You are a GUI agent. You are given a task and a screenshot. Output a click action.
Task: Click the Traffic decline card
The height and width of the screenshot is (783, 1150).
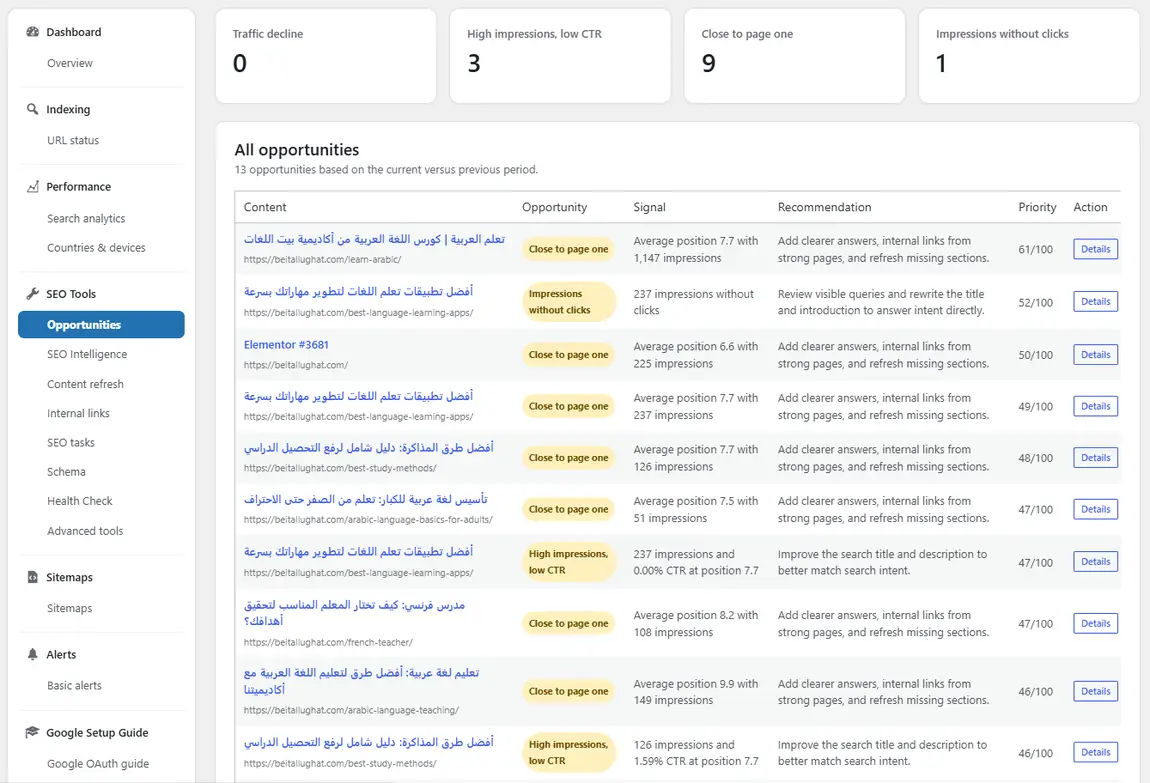point(326,56)
